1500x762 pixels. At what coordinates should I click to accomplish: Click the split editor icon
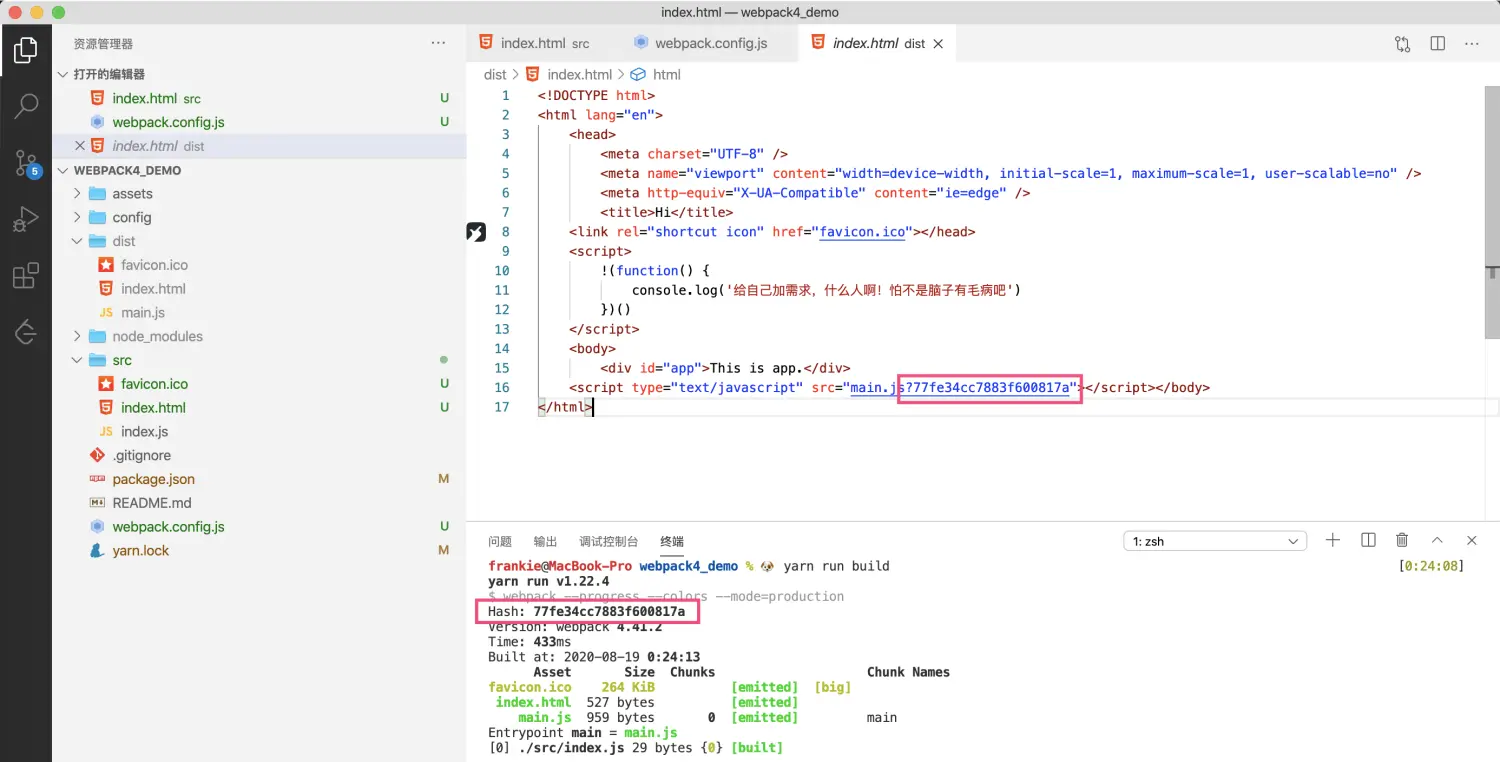tap(1437, 44)
